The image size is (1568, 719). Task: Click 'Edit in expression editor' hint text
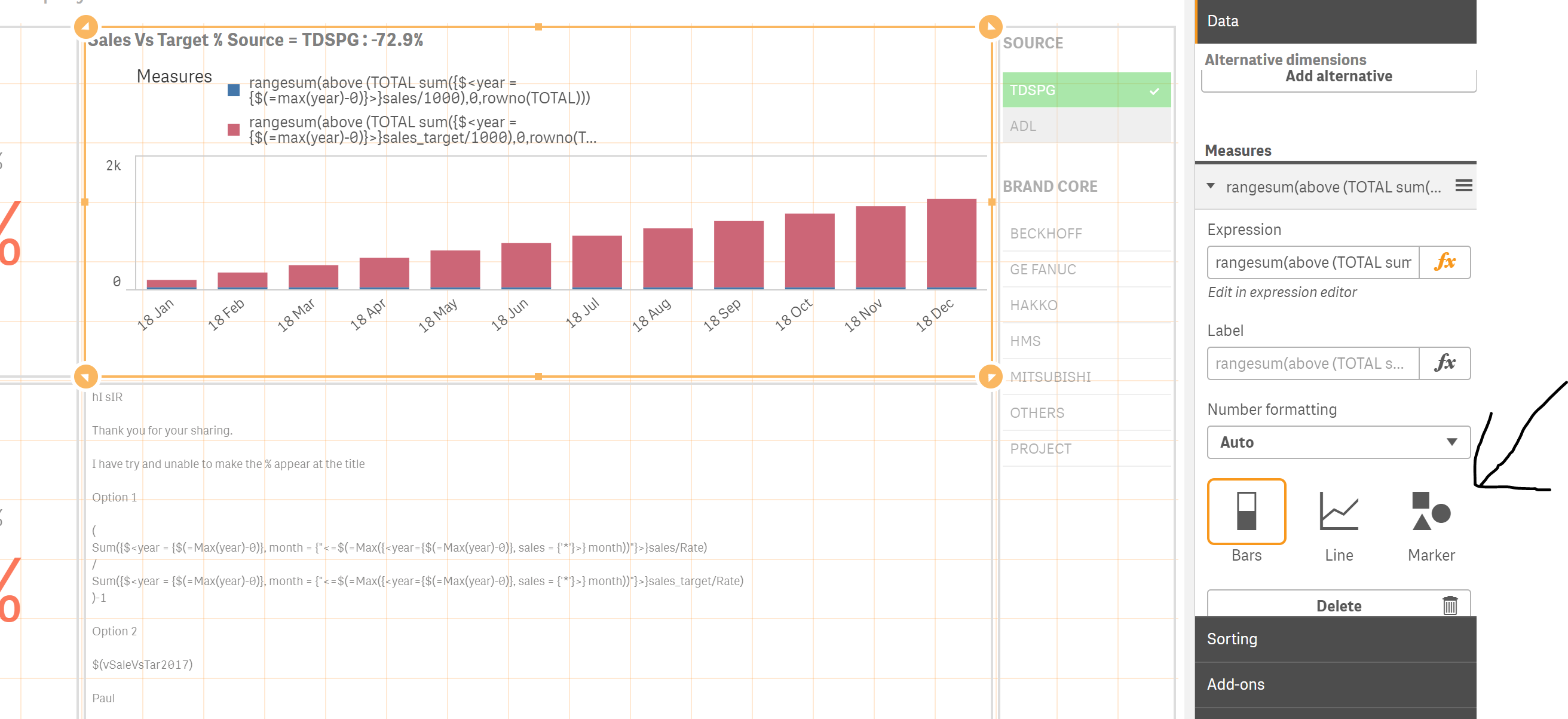[x=1282, y=292]
